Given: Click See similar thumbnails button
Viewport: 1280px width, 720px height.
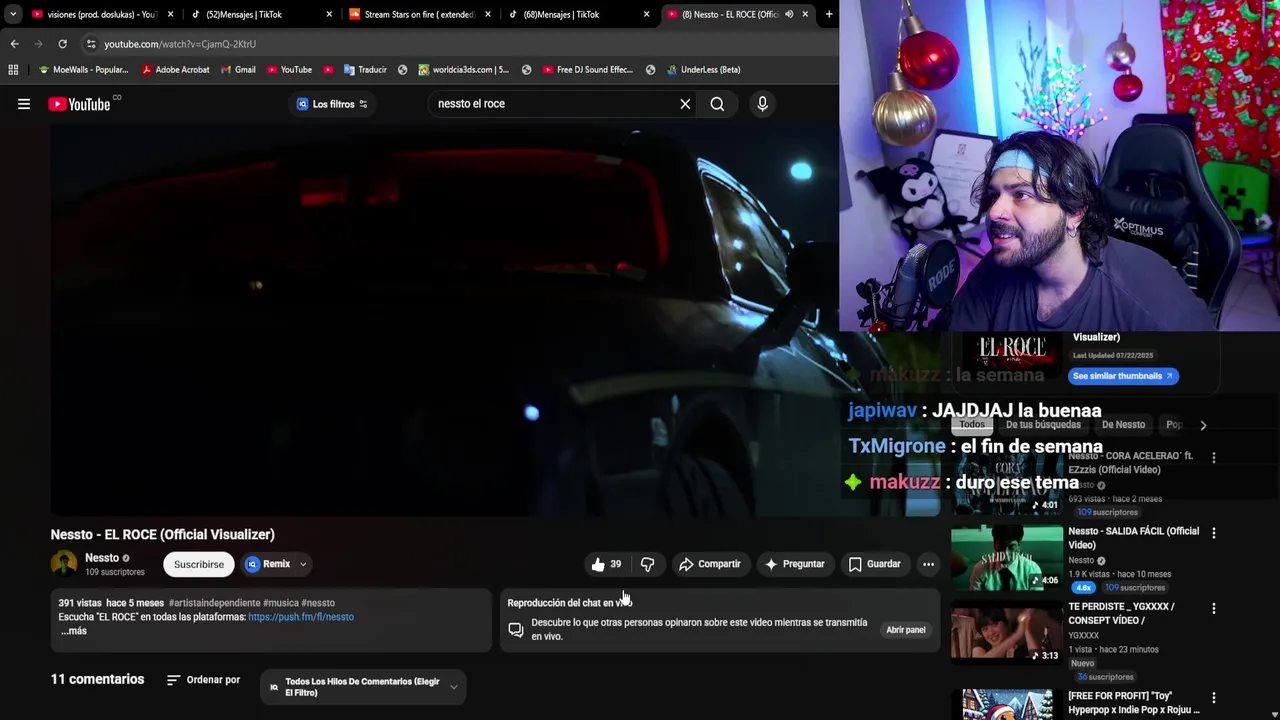Looking at the screenshot, I should click(x=1123, y=376).
